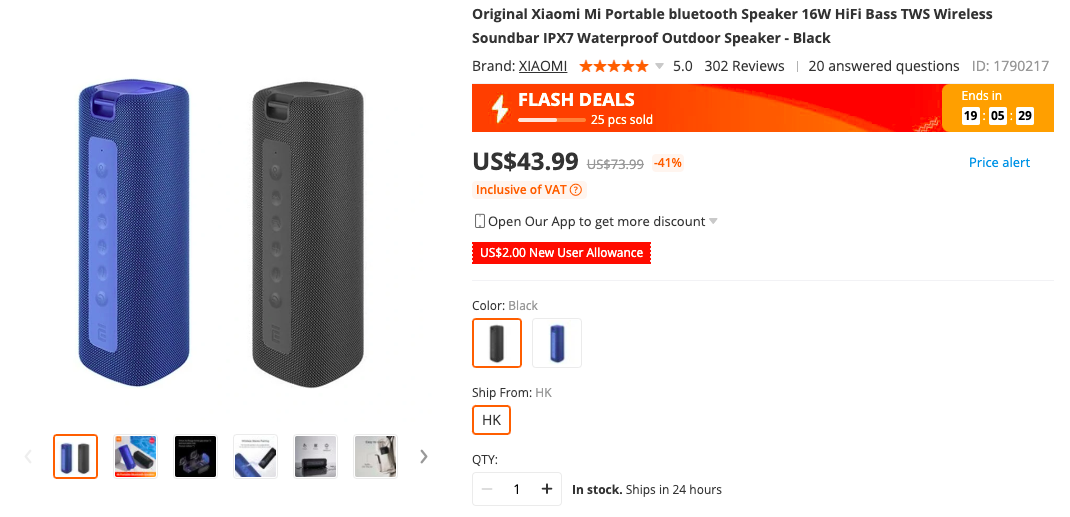This screenshot has height=517, width=1070.
Task: Increase quantity with the plus icon
Action: tap(547, 489)
